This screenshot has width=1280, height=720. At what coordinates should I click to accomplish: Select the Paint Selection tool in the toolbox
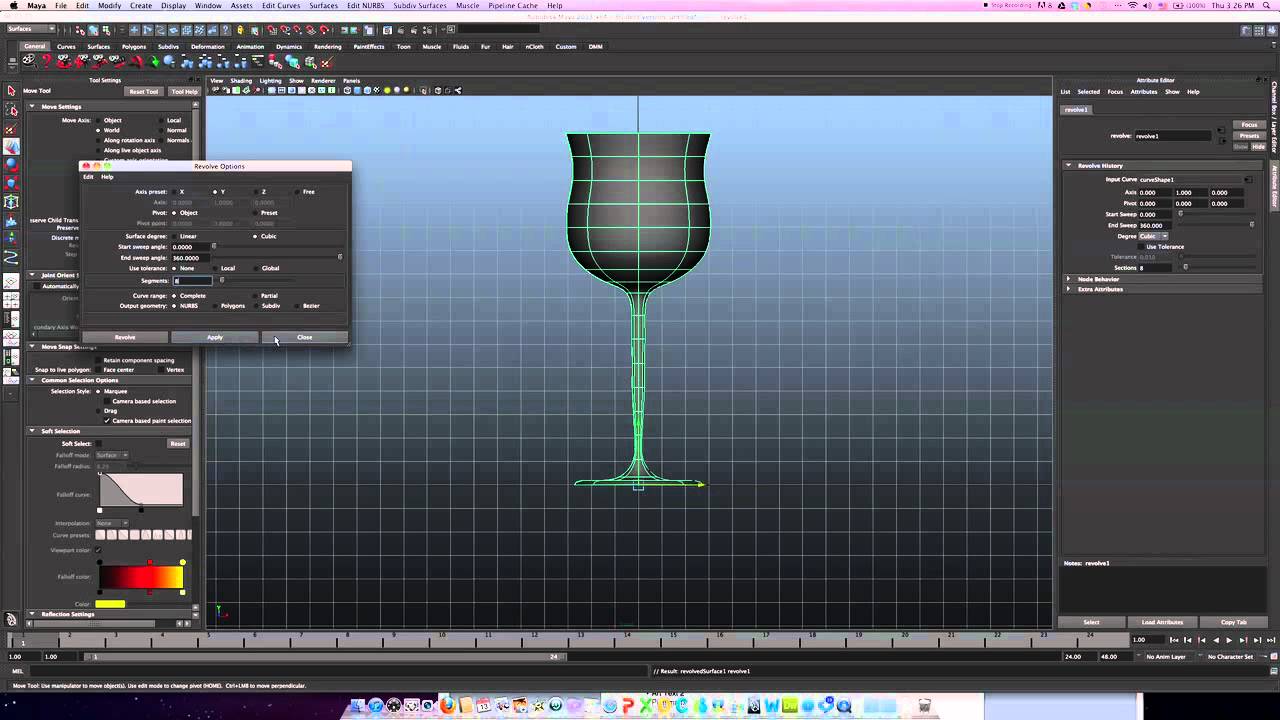point(11,129)
